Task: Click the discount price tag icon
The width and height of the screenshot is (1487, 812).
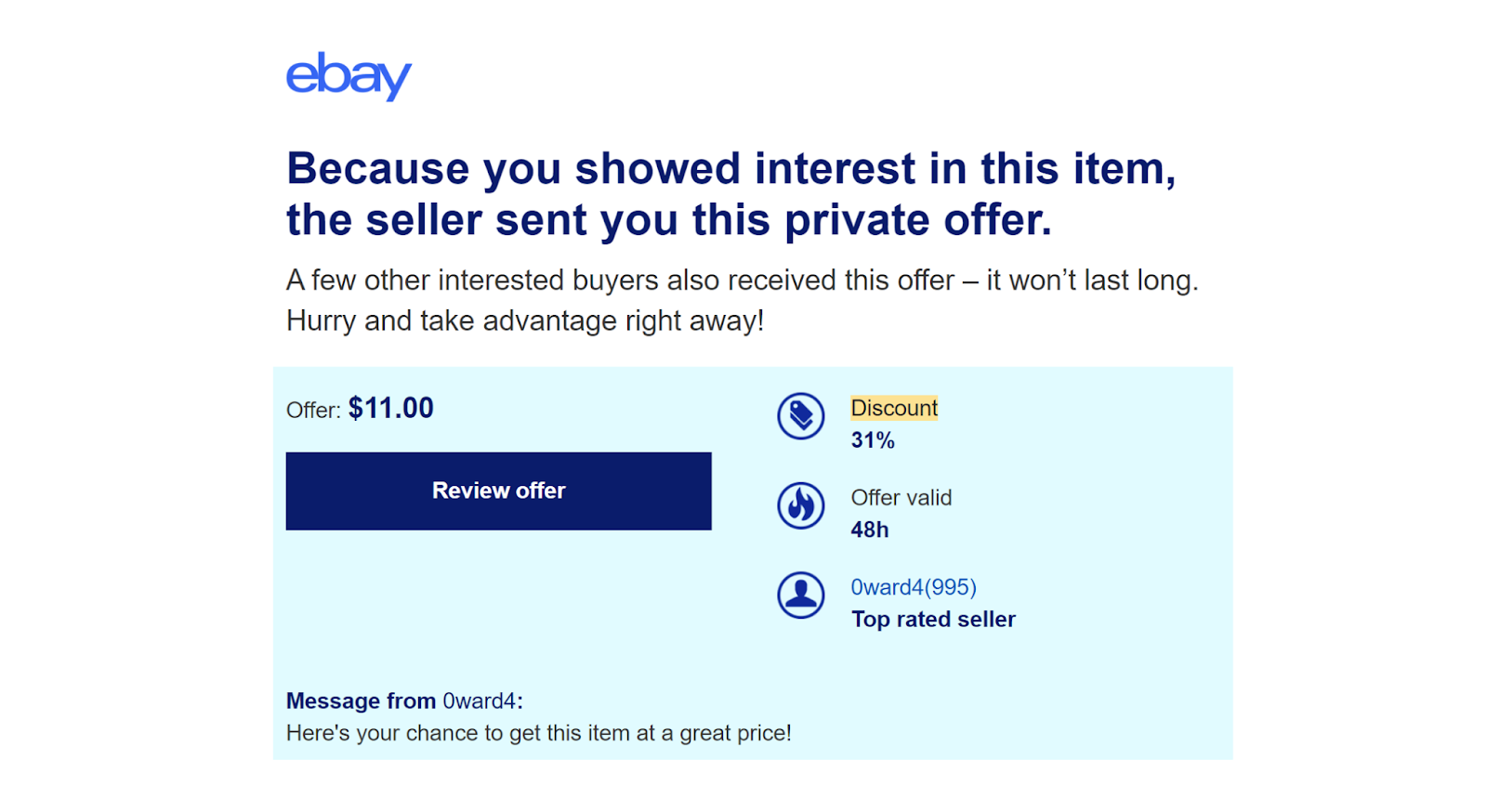Action: click(801, 416)
